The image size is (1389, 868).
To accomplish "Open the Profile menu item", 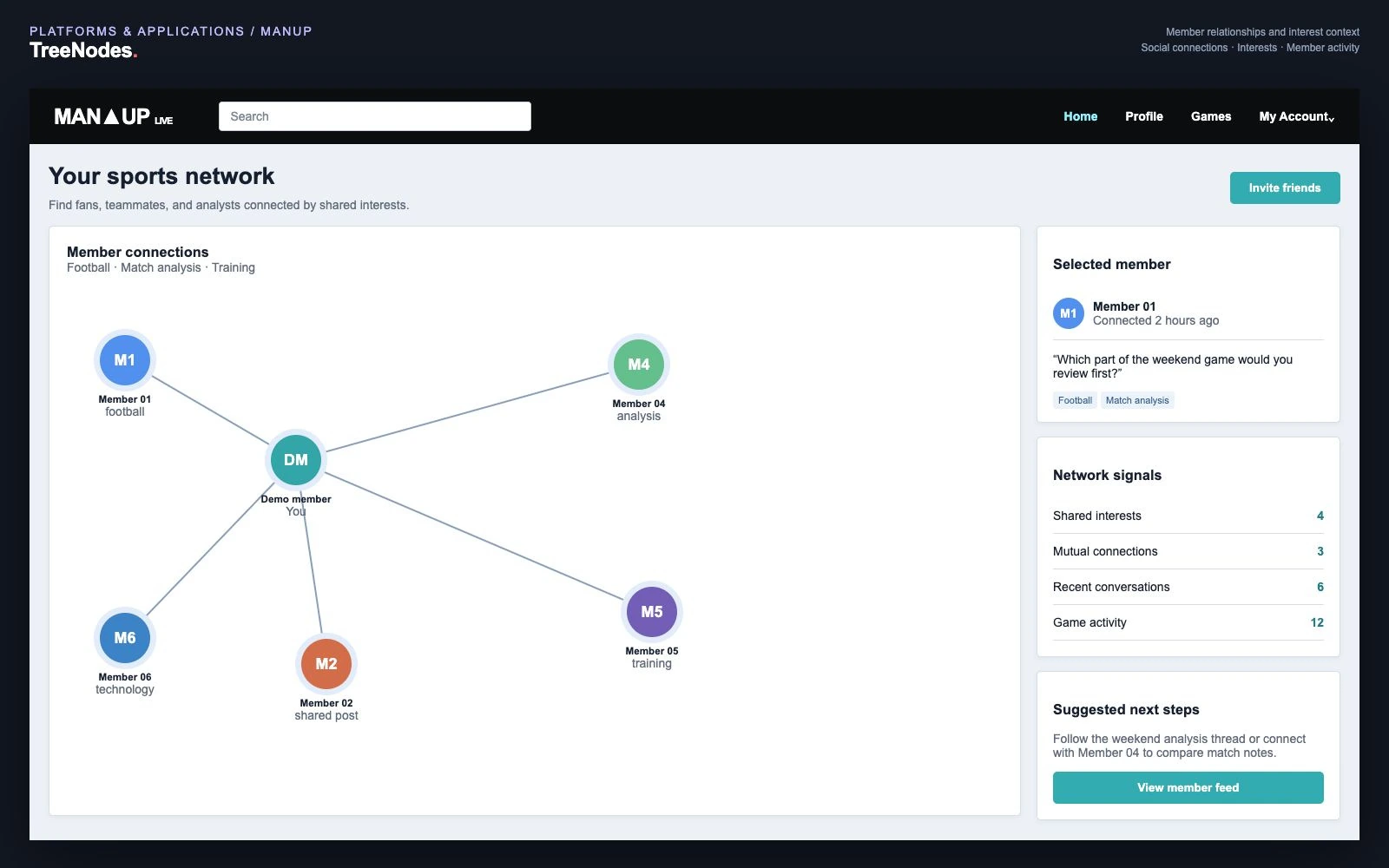I will 1144,116.
